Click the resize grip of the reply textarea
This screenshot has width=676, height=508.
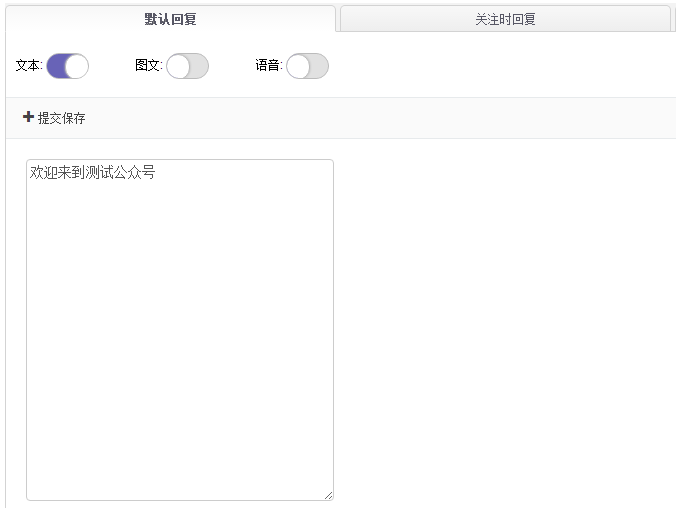tap(329, 495)
